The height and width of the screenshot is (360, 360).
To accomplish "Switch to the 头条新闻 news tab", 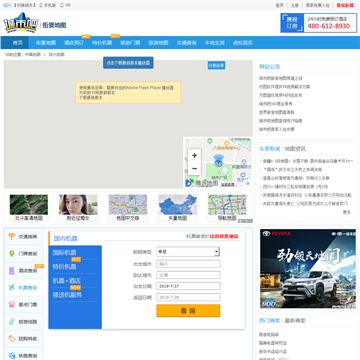I will click(x=270, y=149).
